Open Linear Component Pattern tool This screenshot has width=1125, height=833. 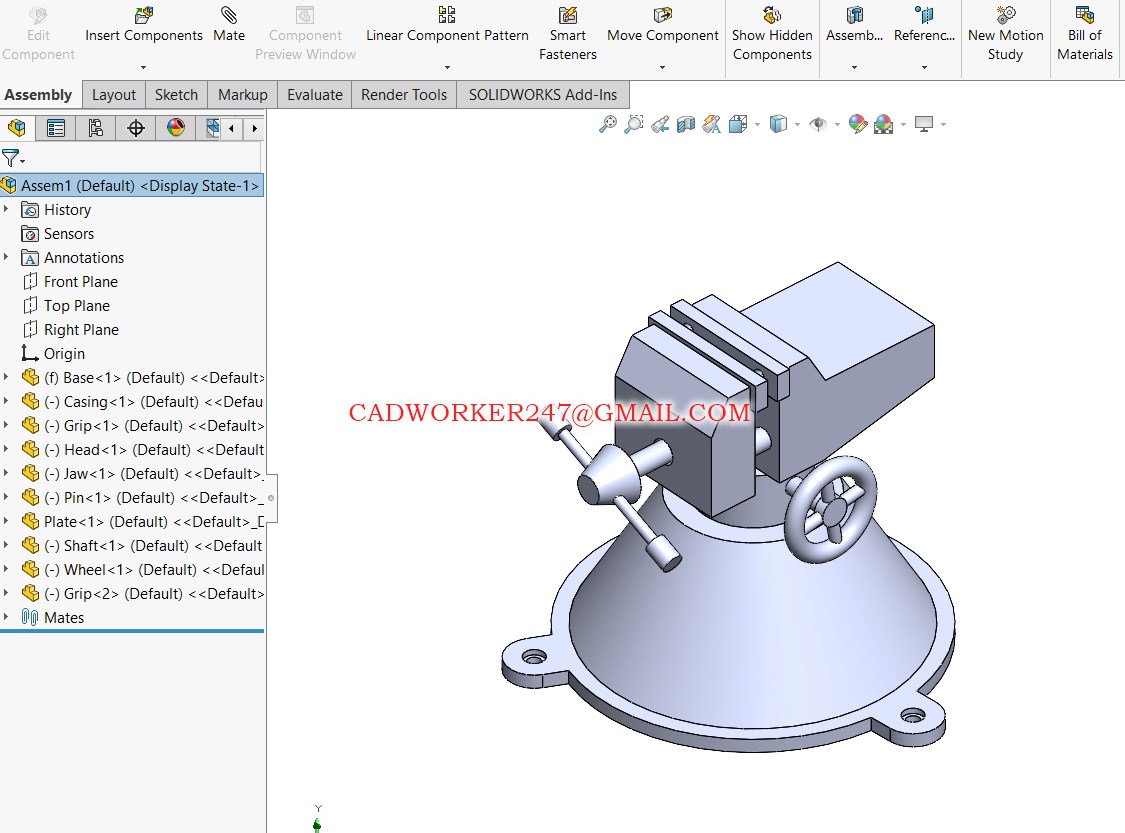pyautogui.click(x=446, y=15)
